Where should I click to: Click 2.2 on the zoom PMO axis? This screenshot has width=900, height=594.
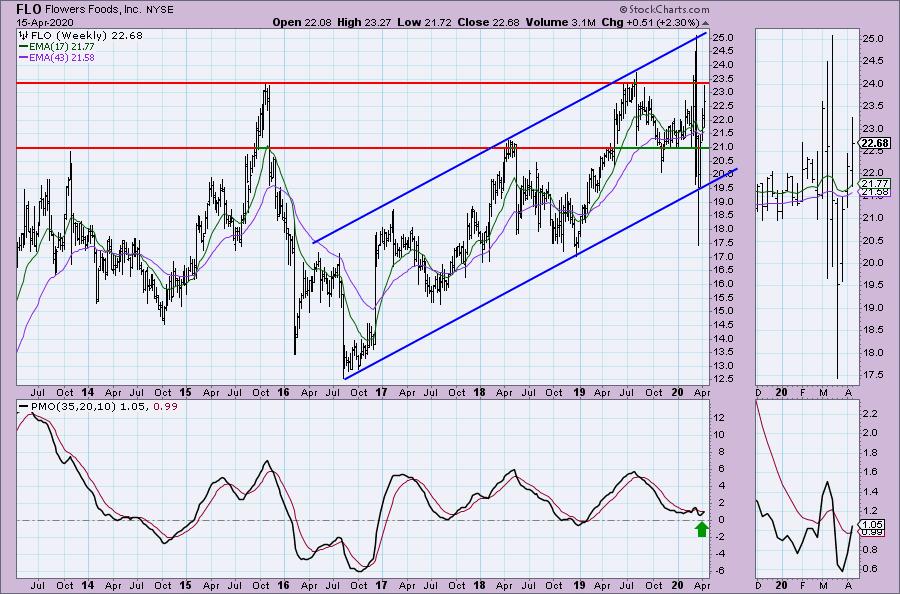click(x=870, y=414)
